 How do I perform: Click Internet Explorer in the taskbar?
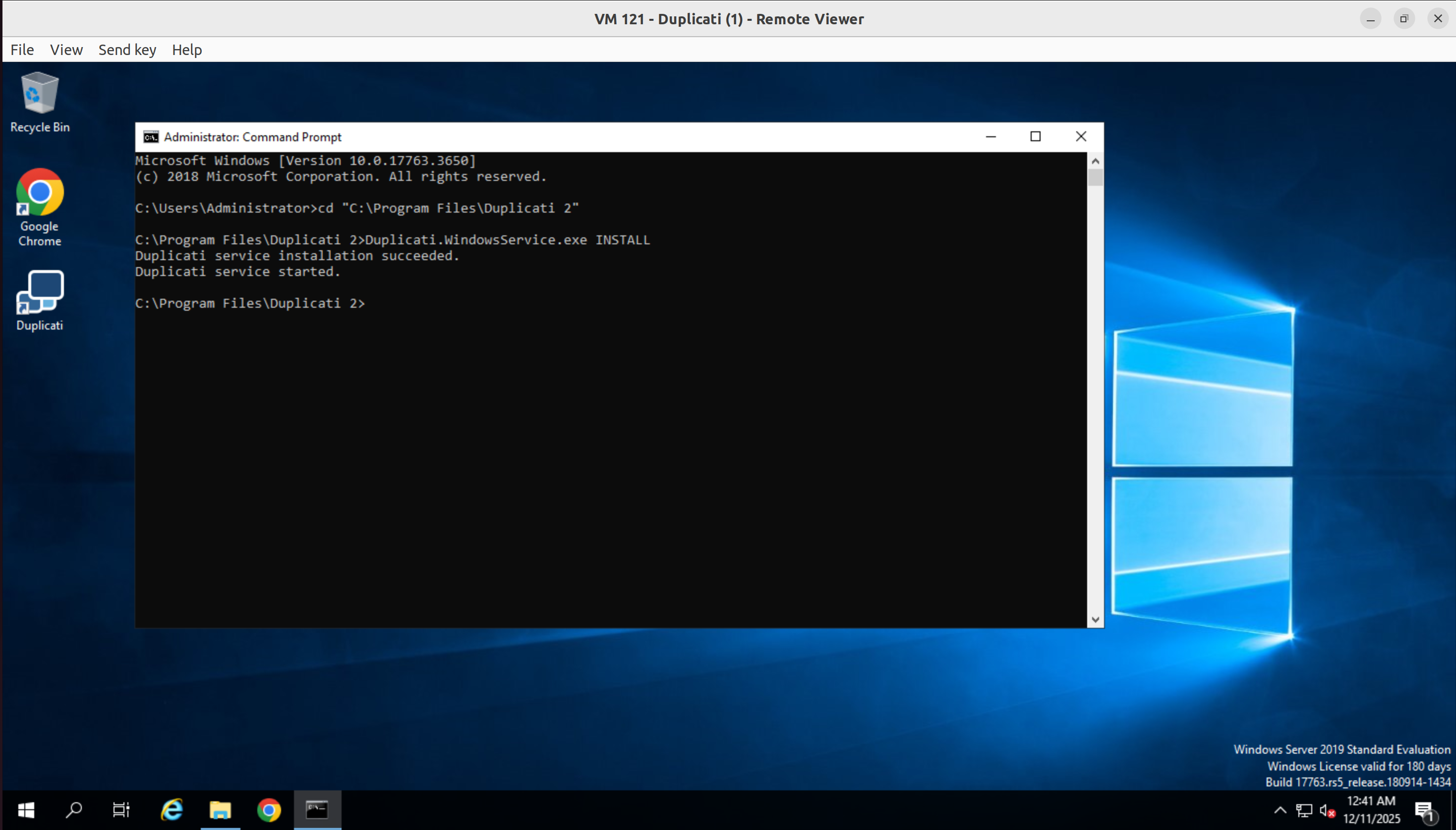[x=172, y=810]
